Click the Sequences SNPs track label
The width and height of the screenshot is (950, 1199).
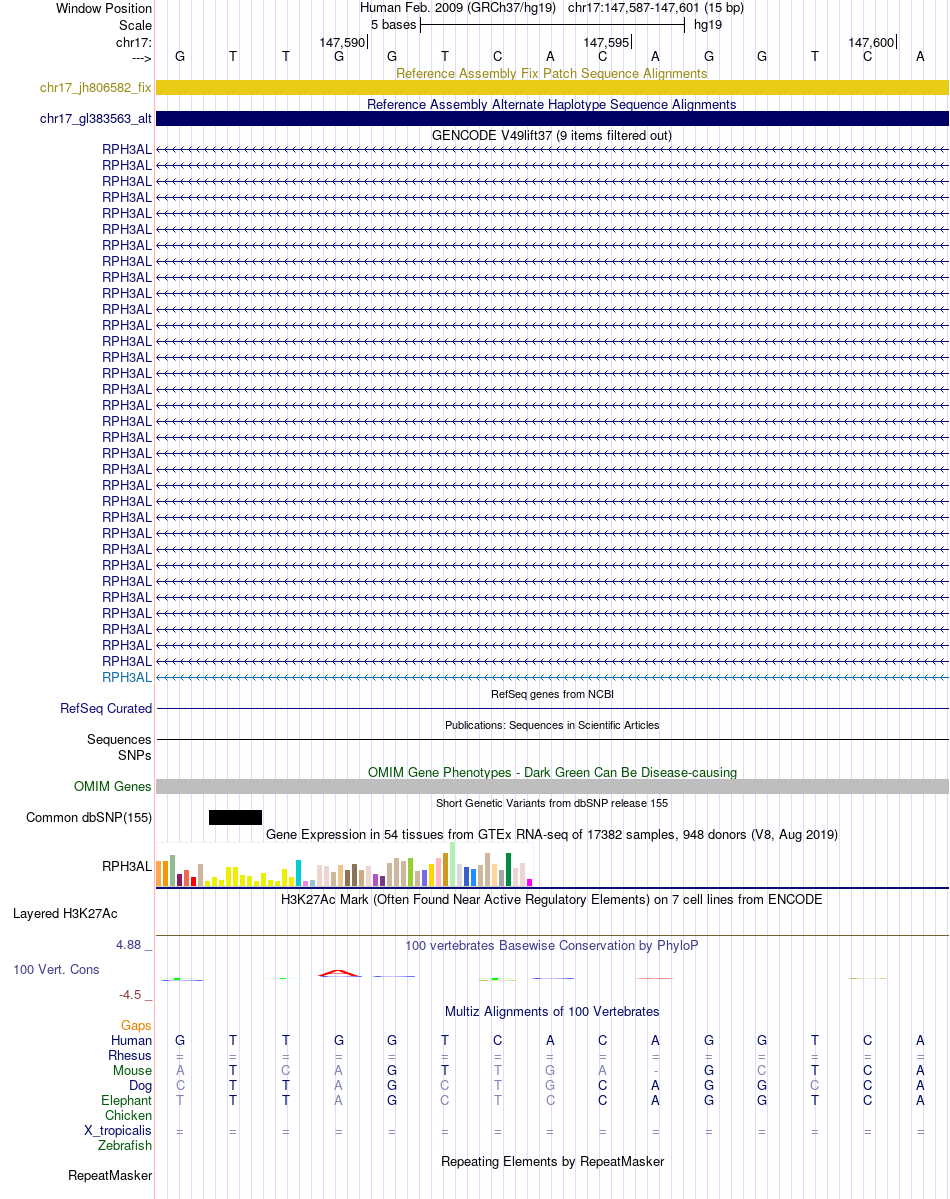119,747
